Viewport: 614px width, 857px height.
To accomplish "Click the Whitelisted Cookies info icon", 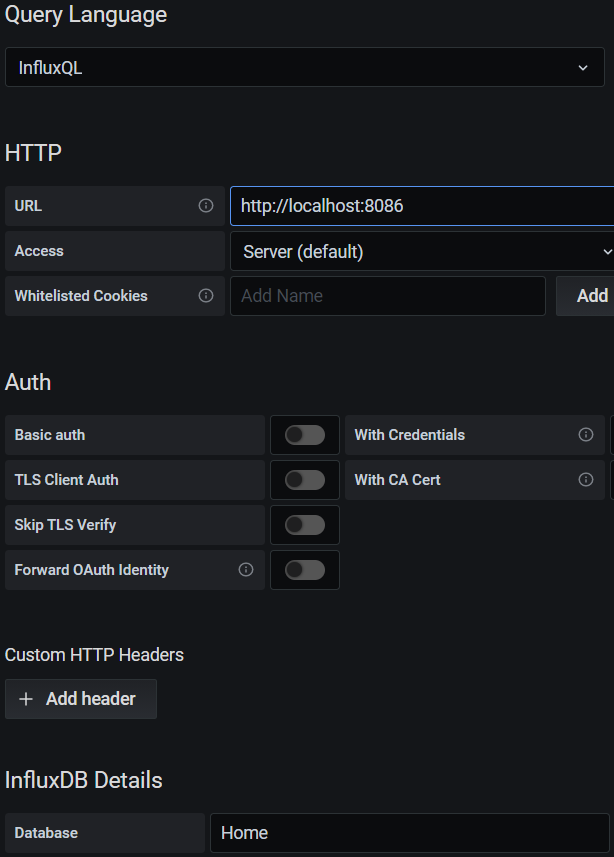I will (206, 296).
